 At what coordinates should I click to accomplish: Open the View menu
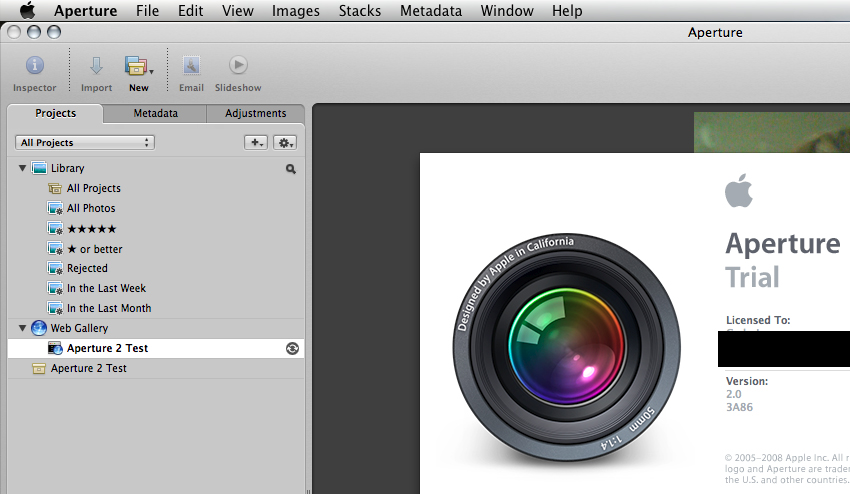[237, 11]
